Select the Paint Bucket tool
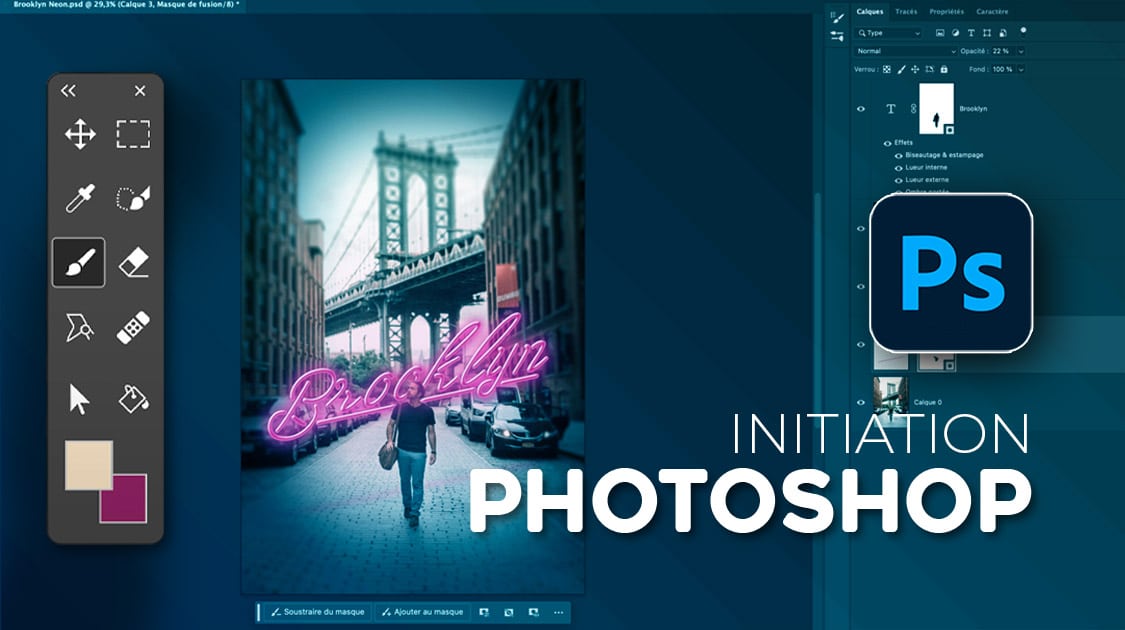Viewport: 1125px width, 630px height. point(133,398)
